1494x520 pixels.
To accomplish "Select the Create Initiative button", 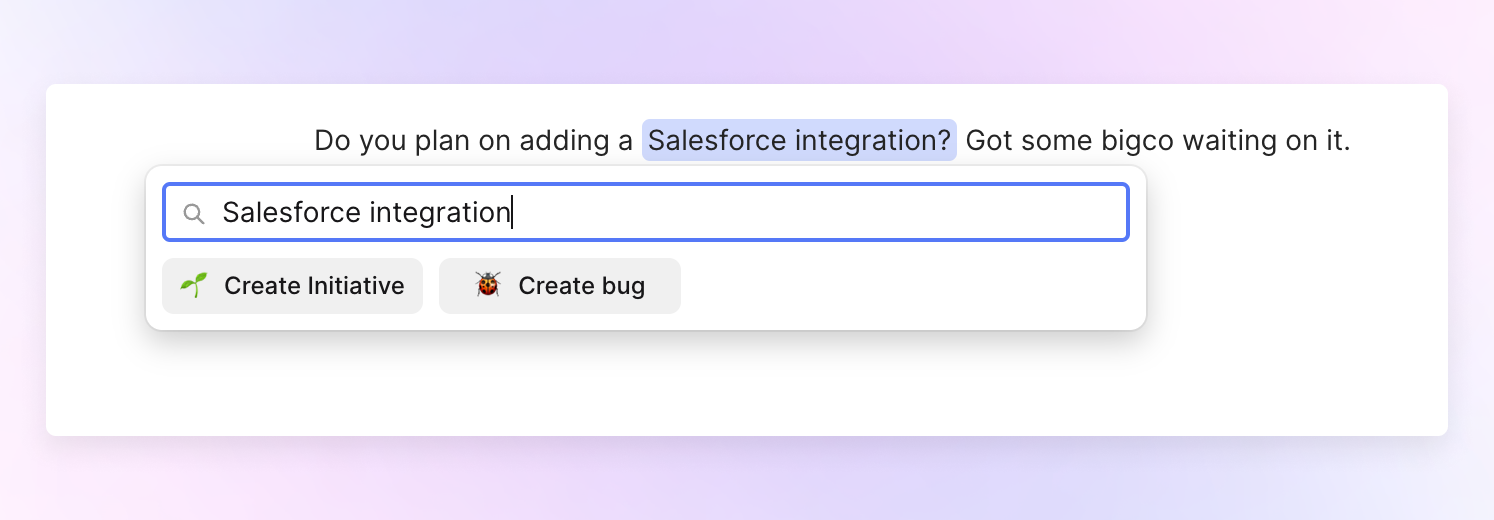I will point(292,286).
